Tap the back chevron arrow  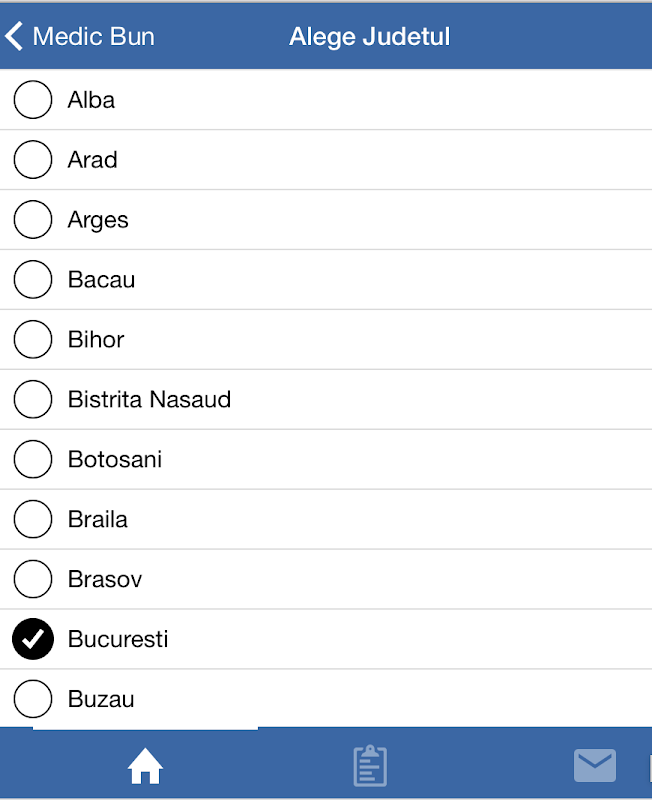point(14,37)
